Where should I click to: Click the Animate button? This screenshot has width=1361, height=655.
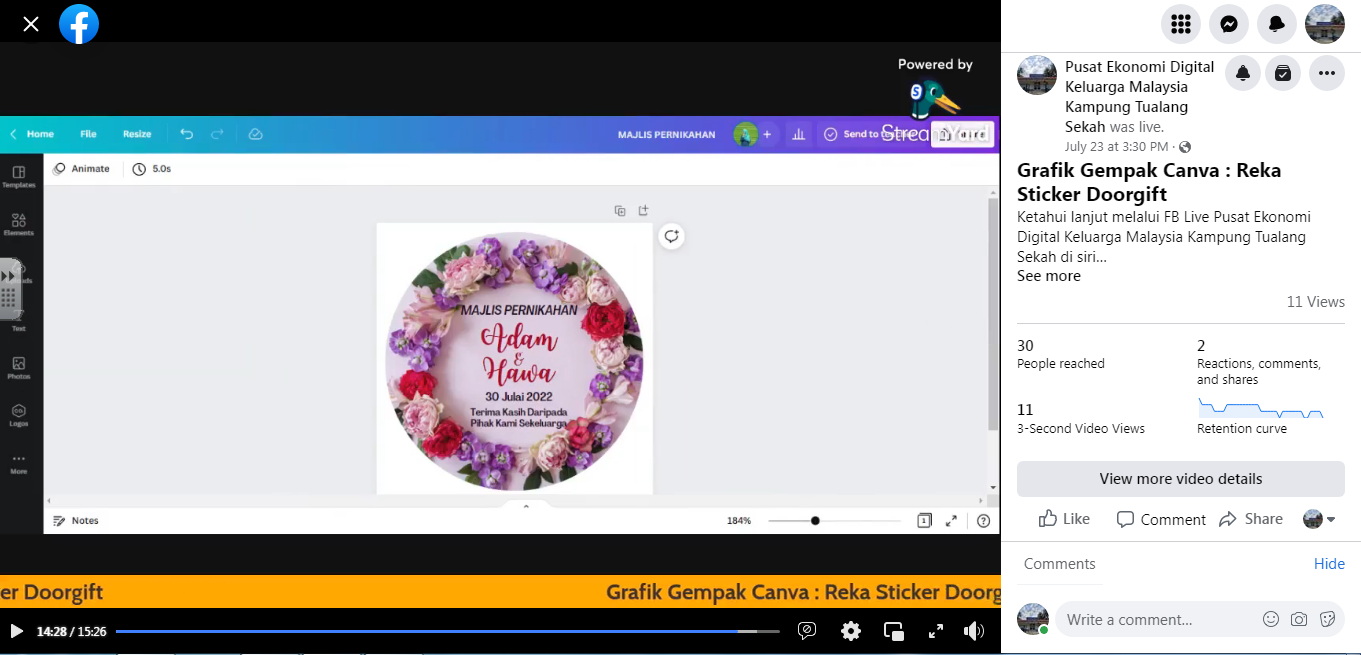(x=81, y=169)
